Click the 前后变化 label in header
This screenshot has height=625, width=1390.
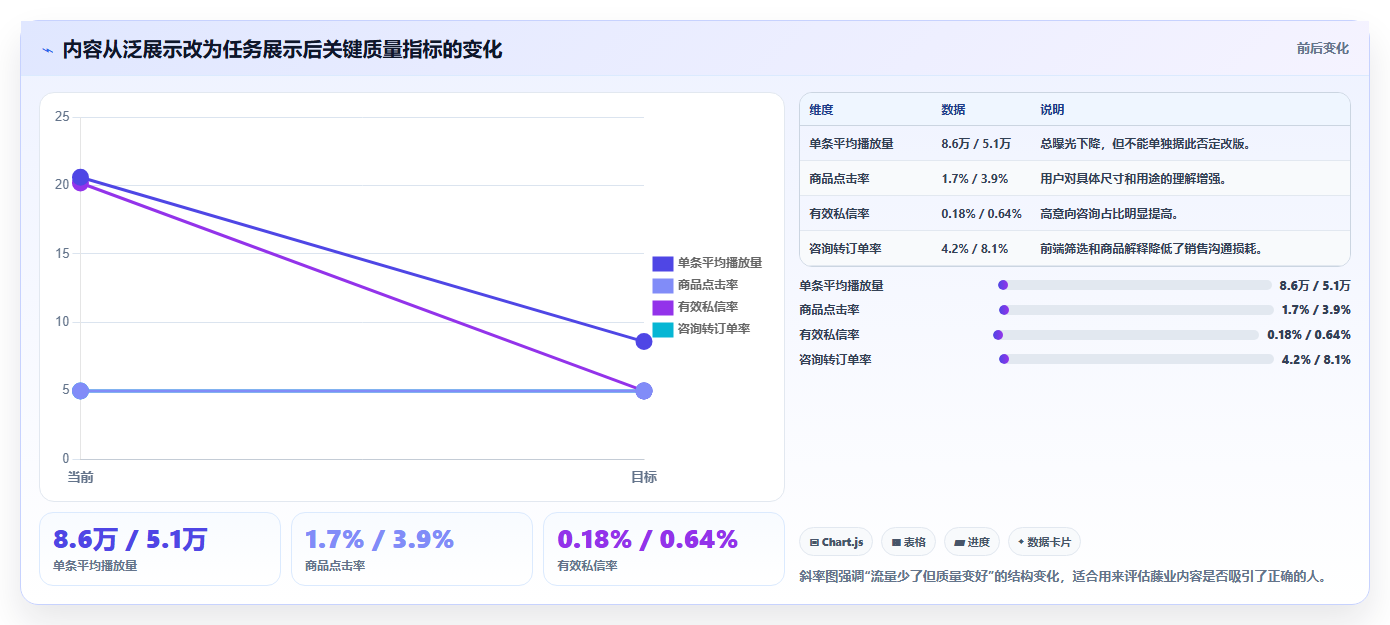tap(1322, 48)
